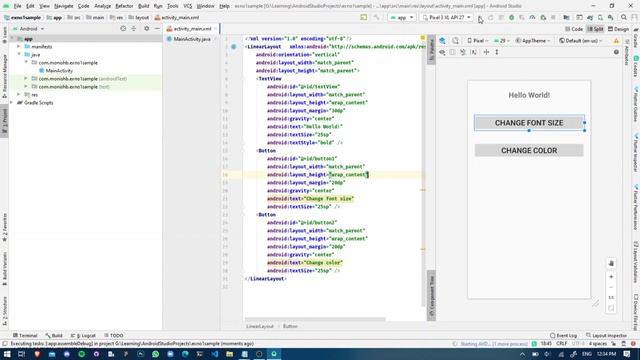
Task: Click orientation for preview icon
Action: pos(456,40)
